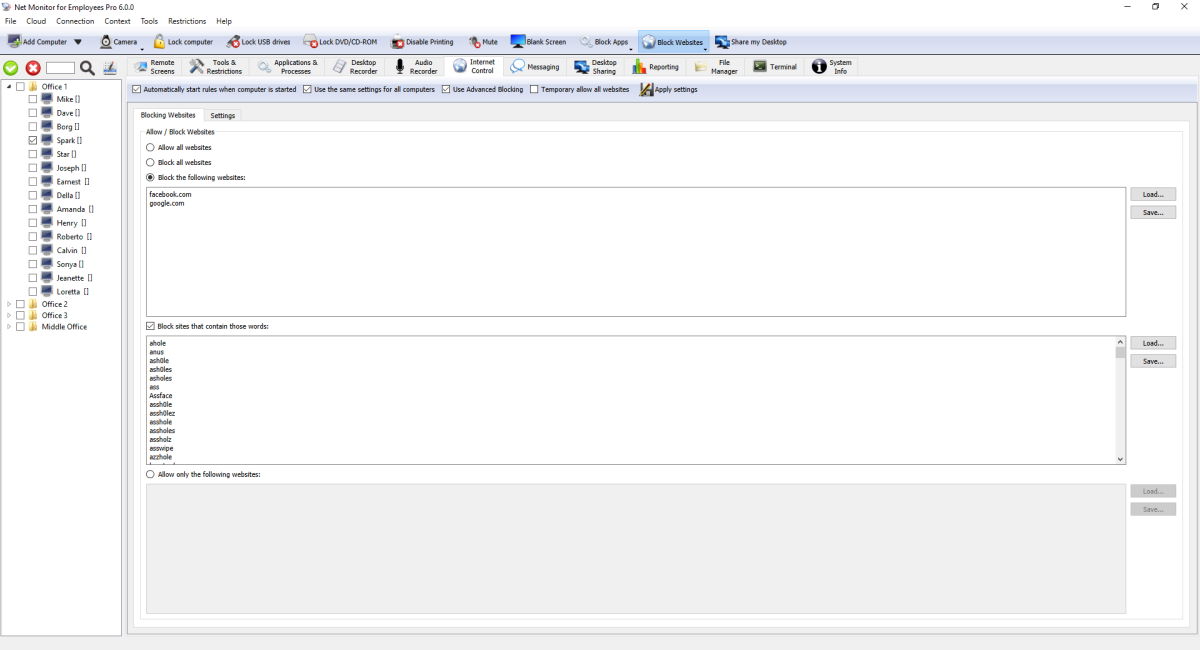Open the Camera tool

(x=122, y=41)
